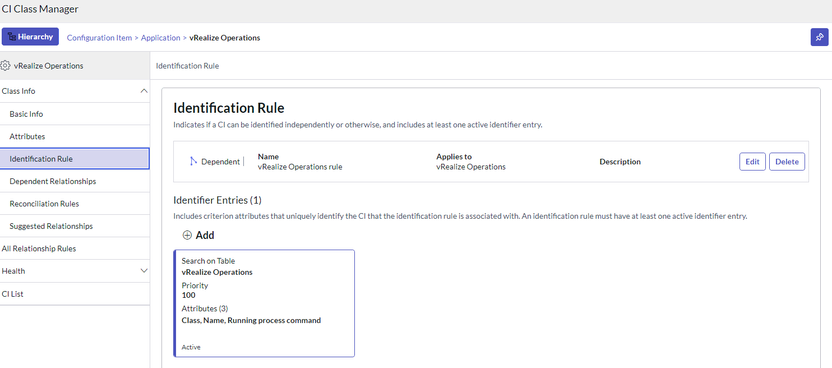832x368 pixels.
Task: Click the Priority value 100
Action: [x=188, y=295]
